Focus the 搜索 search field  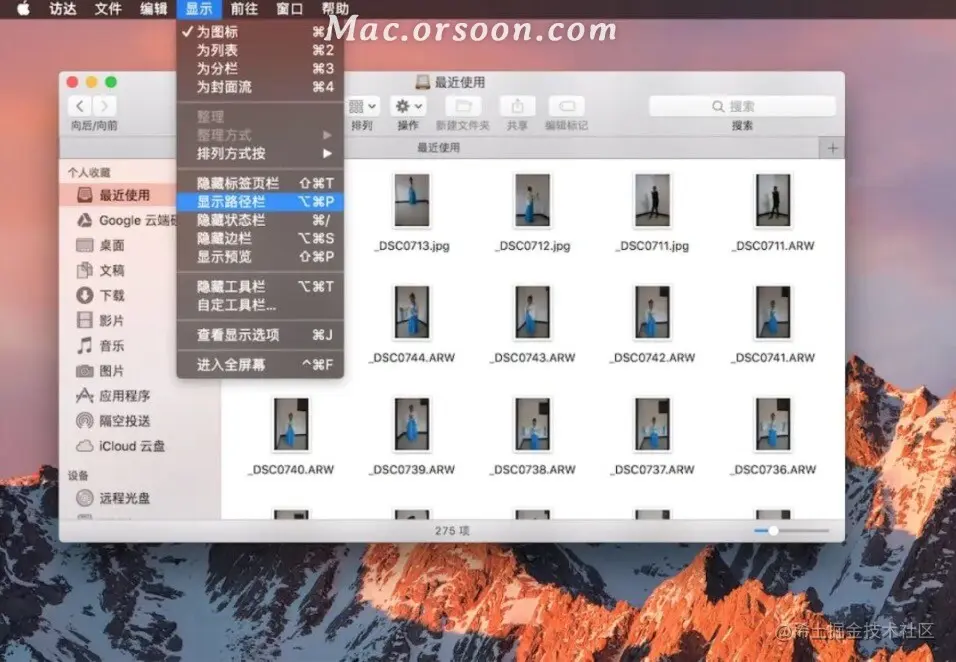tap(742, 106)
